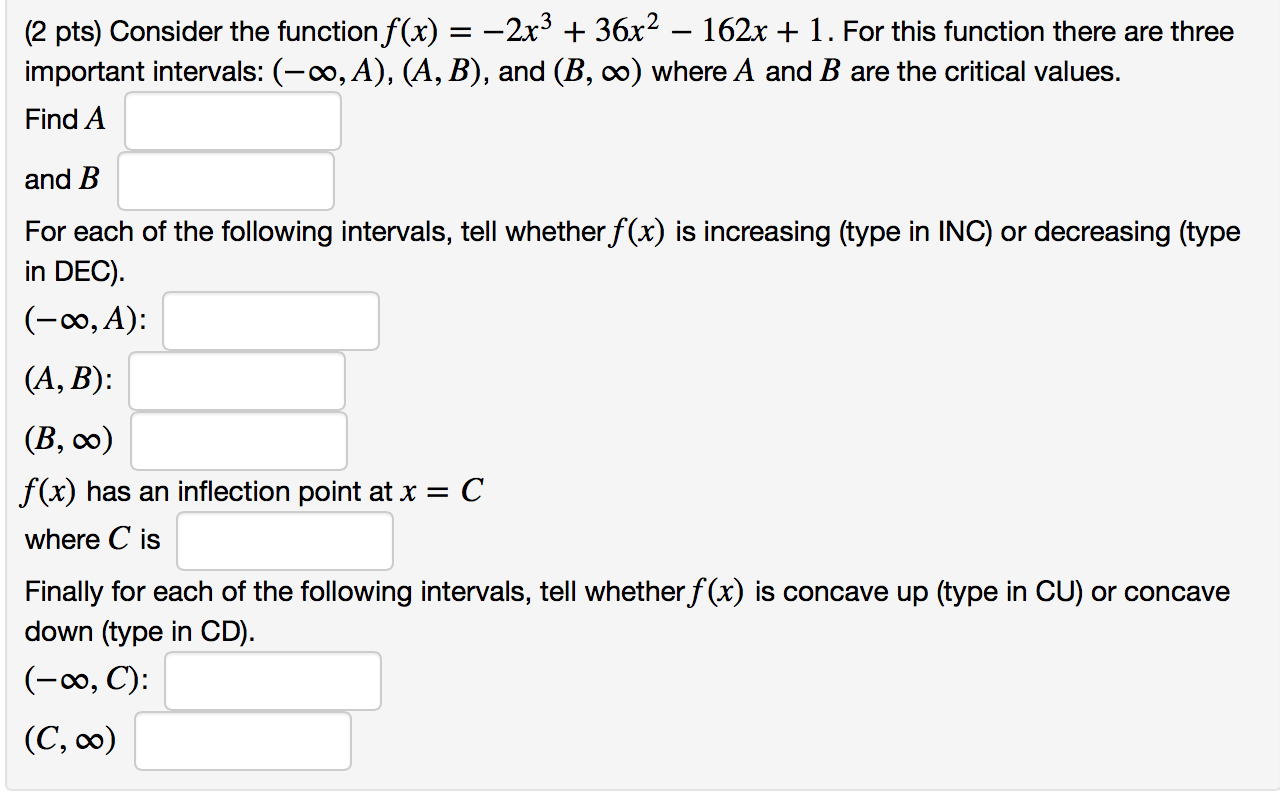Click the input field to enter value A
The width and height of the screenshot is (1280, 794).
(232, 120)
